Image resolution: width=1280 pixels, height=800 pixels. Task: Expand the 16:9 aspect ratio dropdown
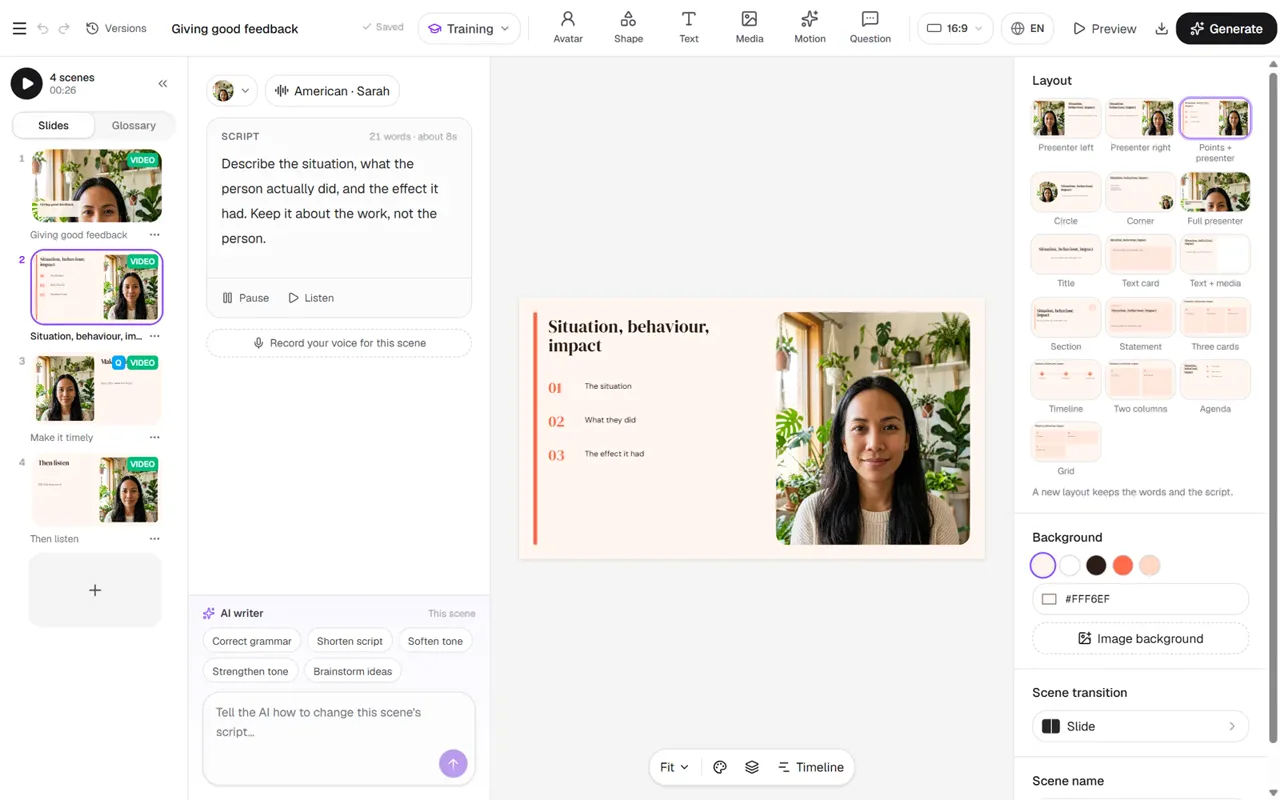click(x=955, y=29)
